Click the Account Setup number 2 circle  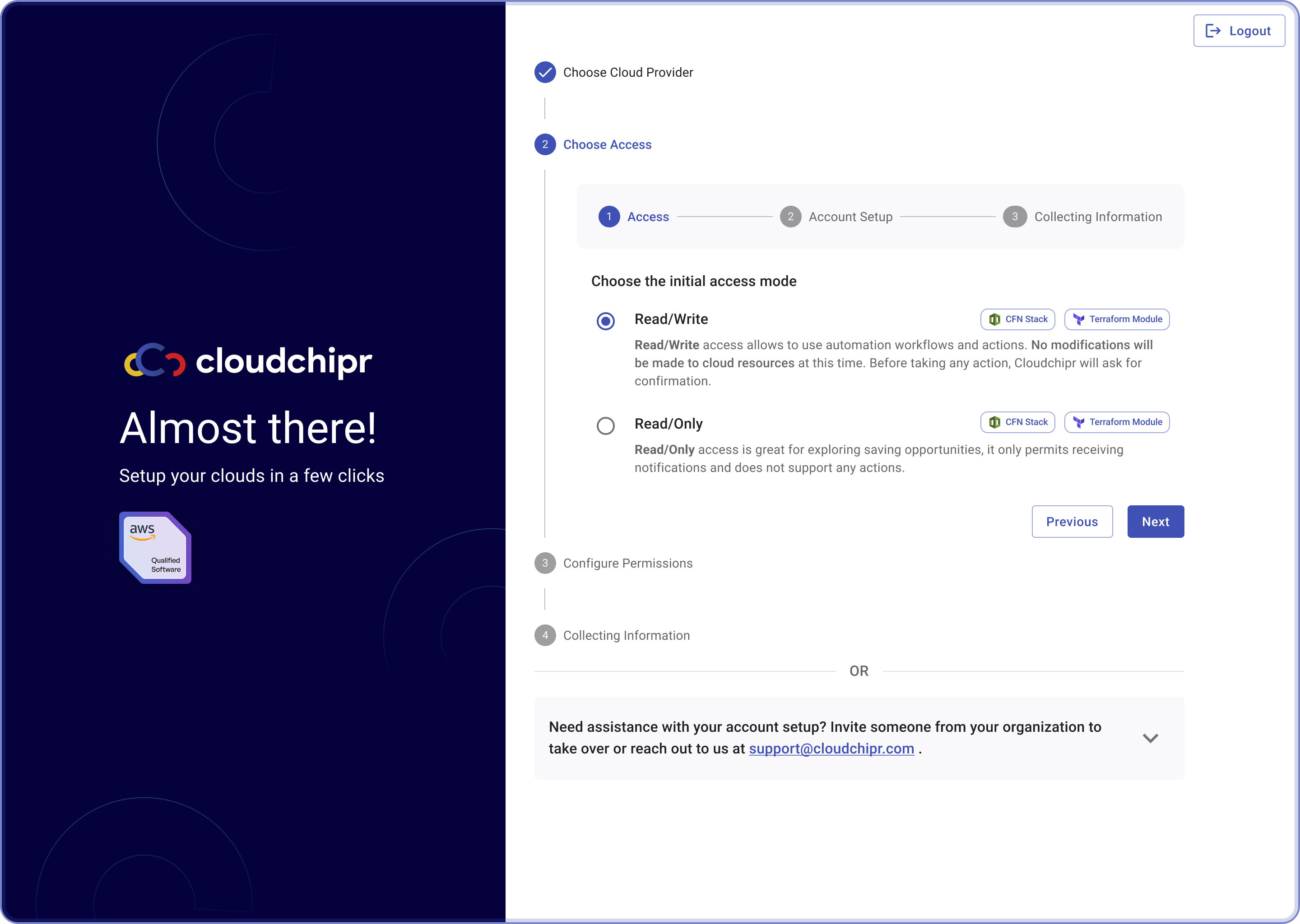[x=790, y=217]
